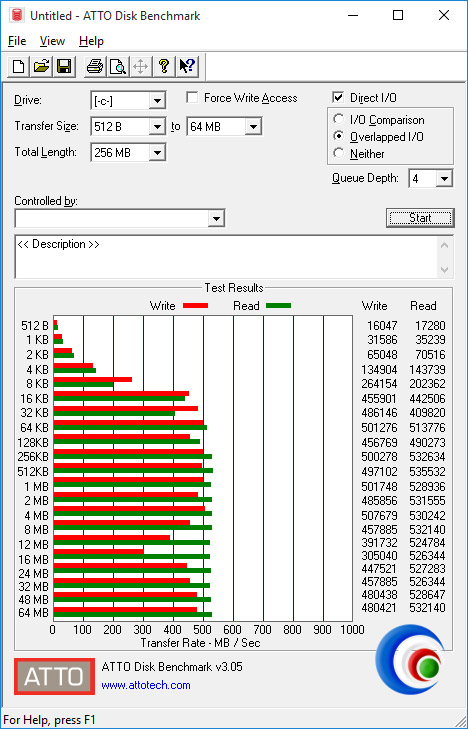This screenshot has height=729, width=468.
Task: Click the green Read legend swatch
Action: (x=278, y=306)
